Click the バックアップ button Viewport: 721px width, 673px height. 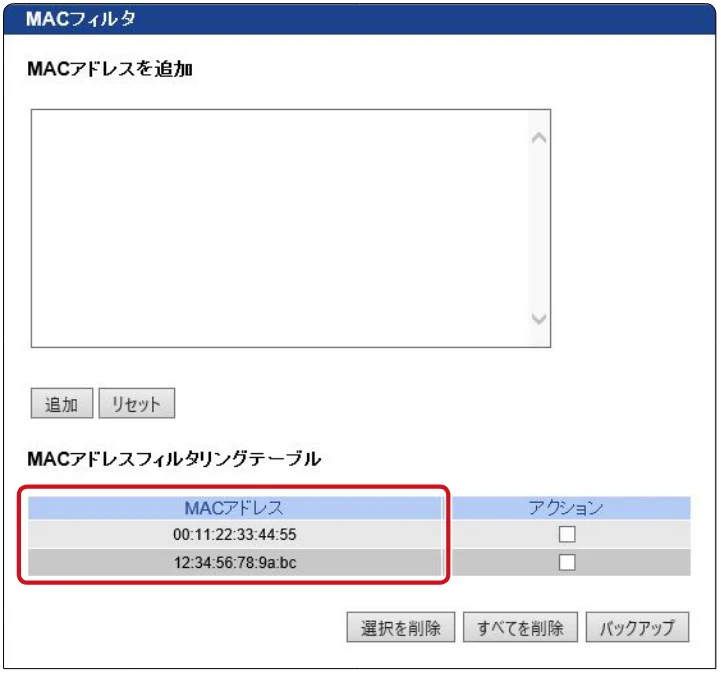tap(637, 627)
